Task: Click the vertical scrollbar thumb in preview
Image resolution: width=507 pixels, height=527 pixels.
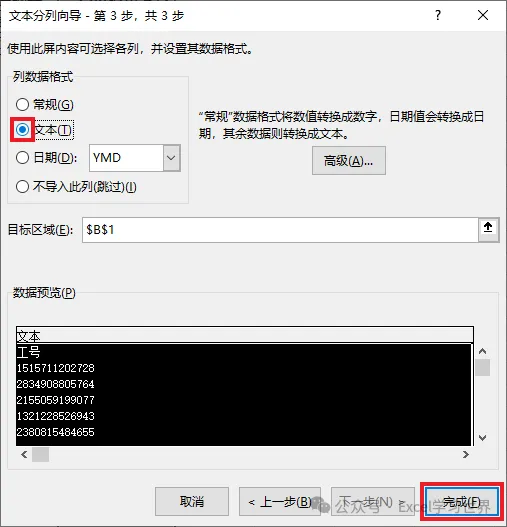Action: point(482,368)
